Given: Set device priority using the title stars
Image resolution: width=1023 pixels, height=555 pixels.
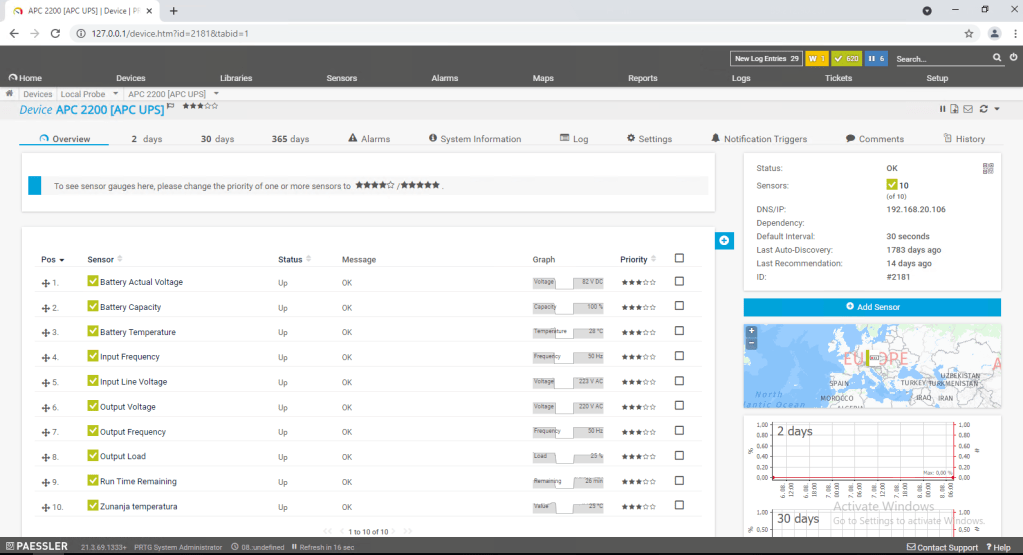Looking at the screenshot, I should point(200,106).
